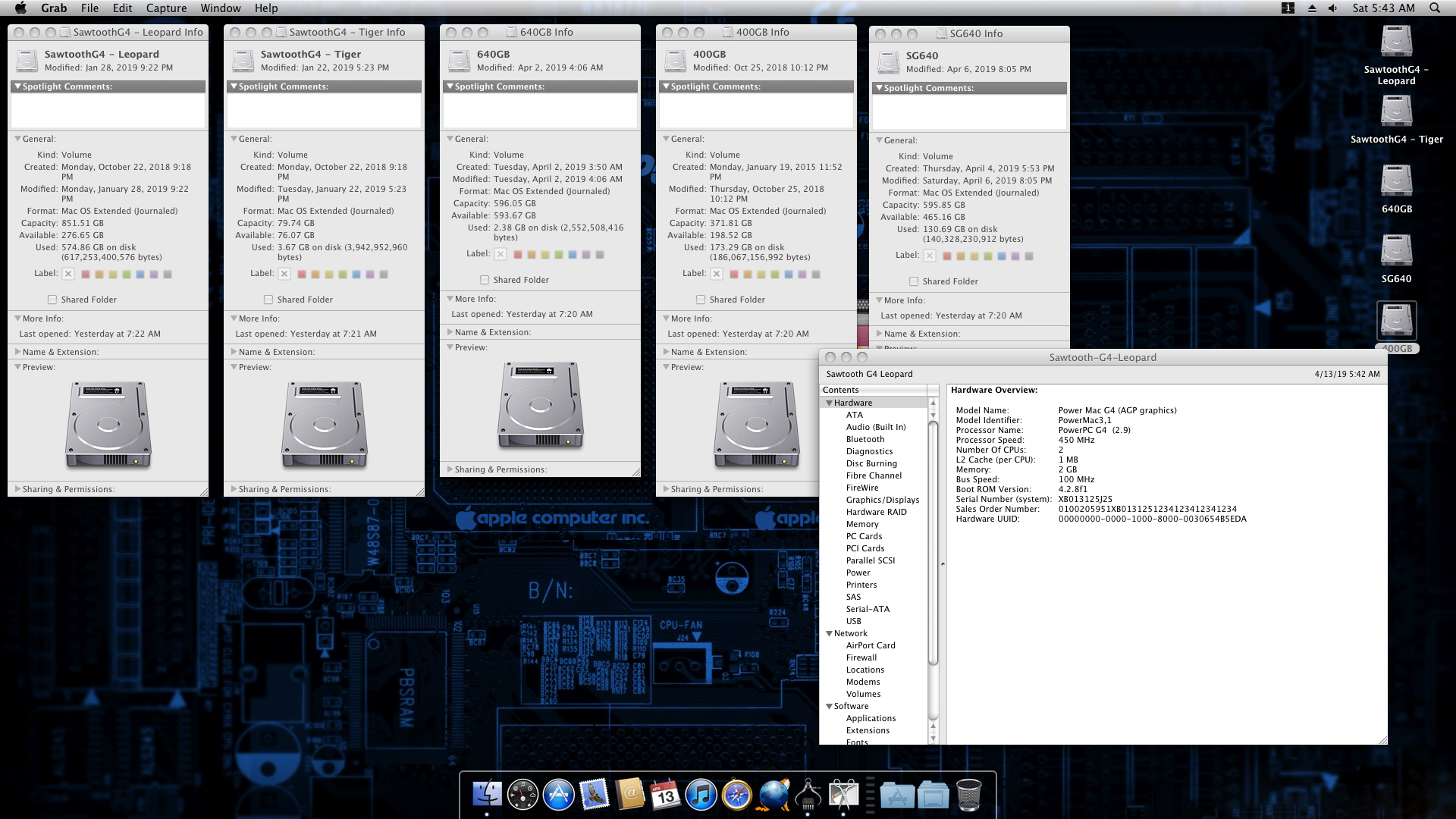Select AirPort Card under Network
Screen dimensions: 1456x819
coord(871,645)
